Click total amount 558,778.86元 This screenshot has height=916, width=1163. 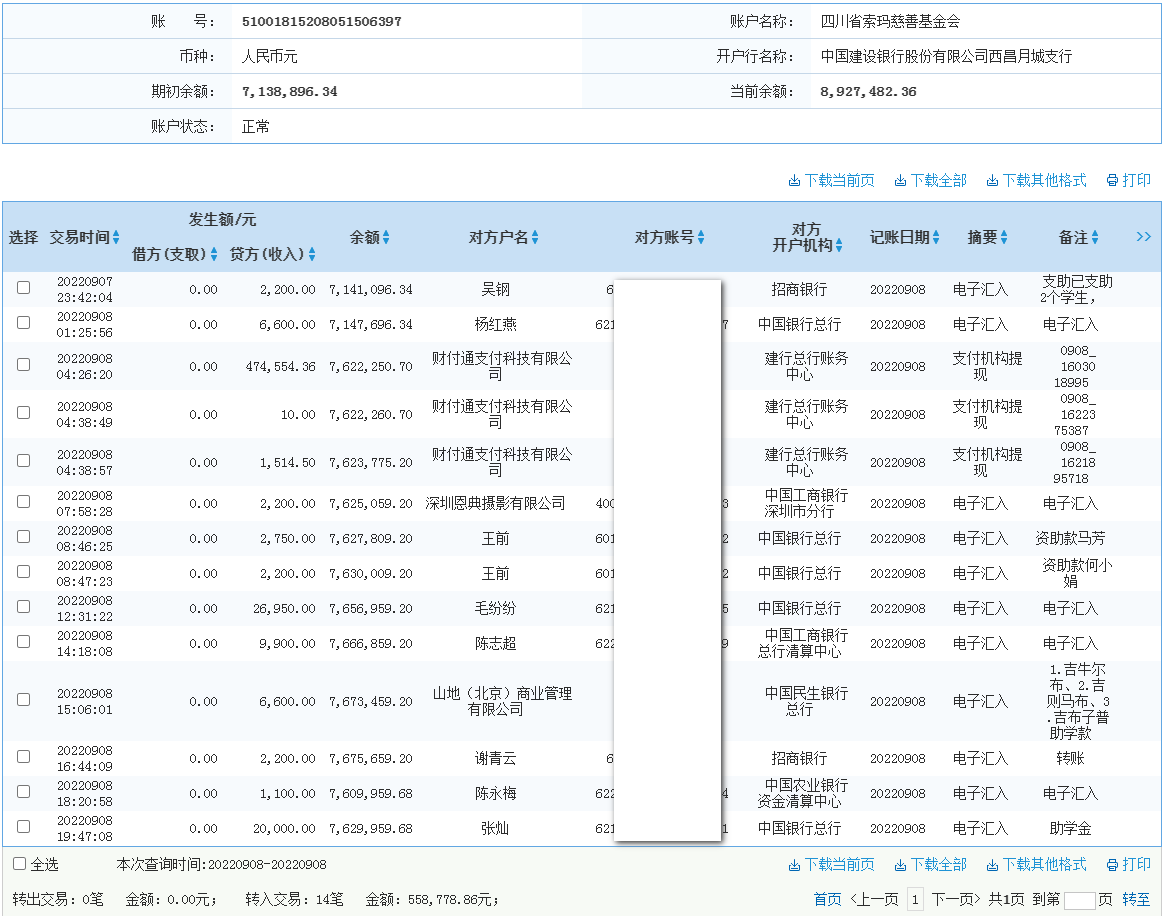click(x=449, y=900)
